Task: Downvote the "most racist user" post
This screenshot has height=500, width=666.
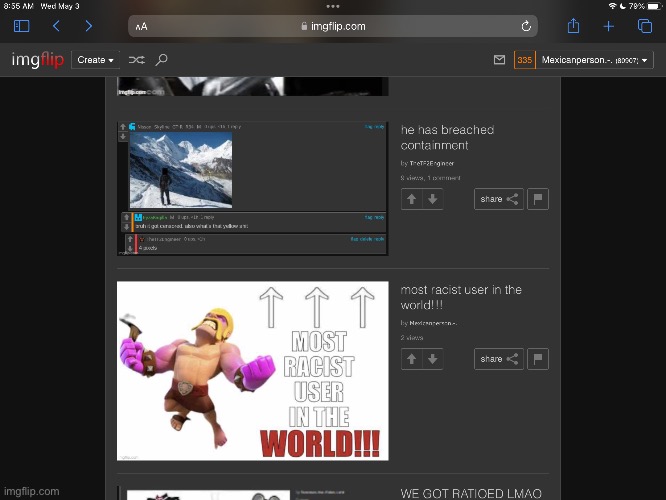Action: [x=432, y=359]
